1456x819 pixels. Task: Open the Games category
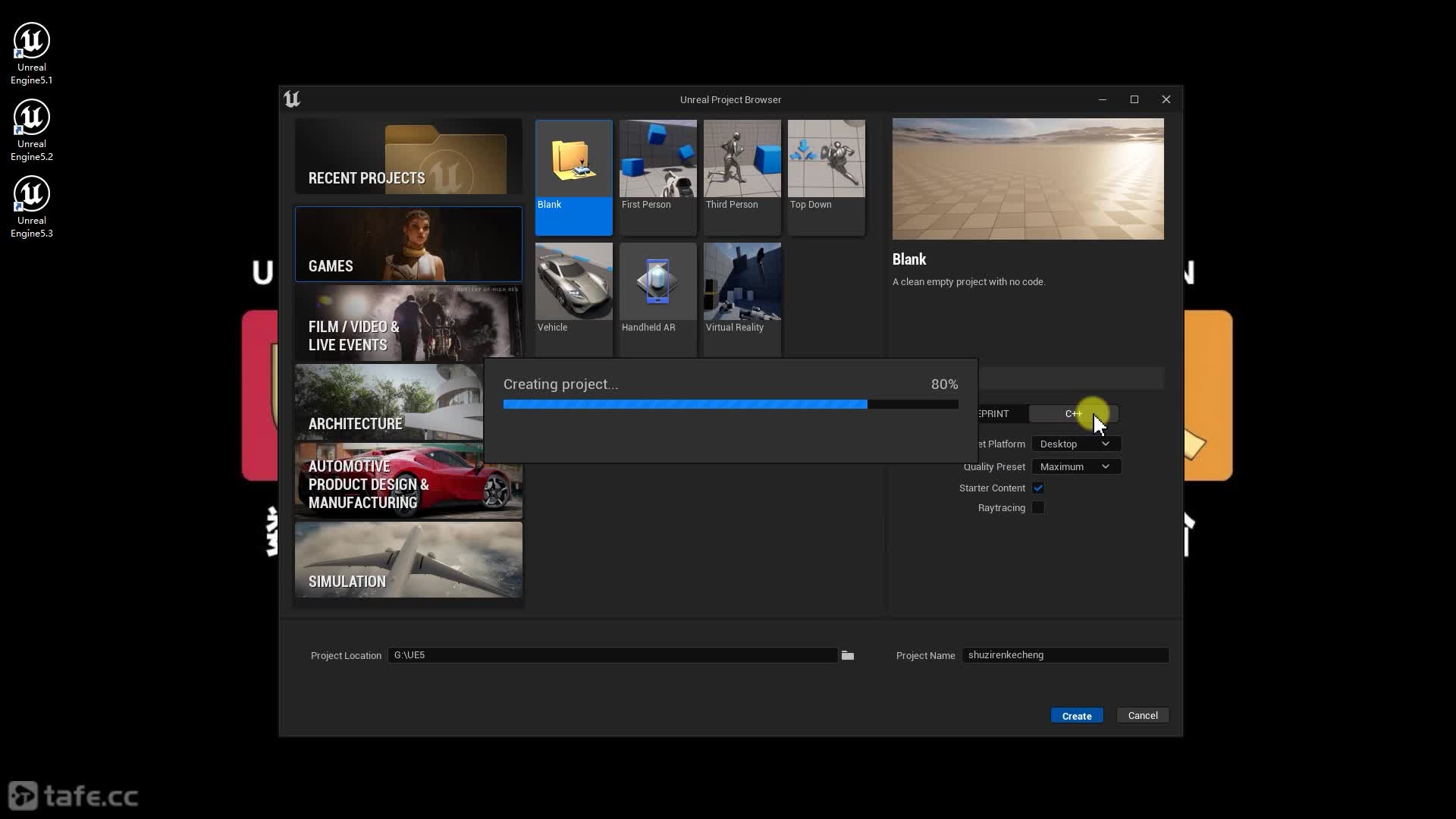click(409, 244)
